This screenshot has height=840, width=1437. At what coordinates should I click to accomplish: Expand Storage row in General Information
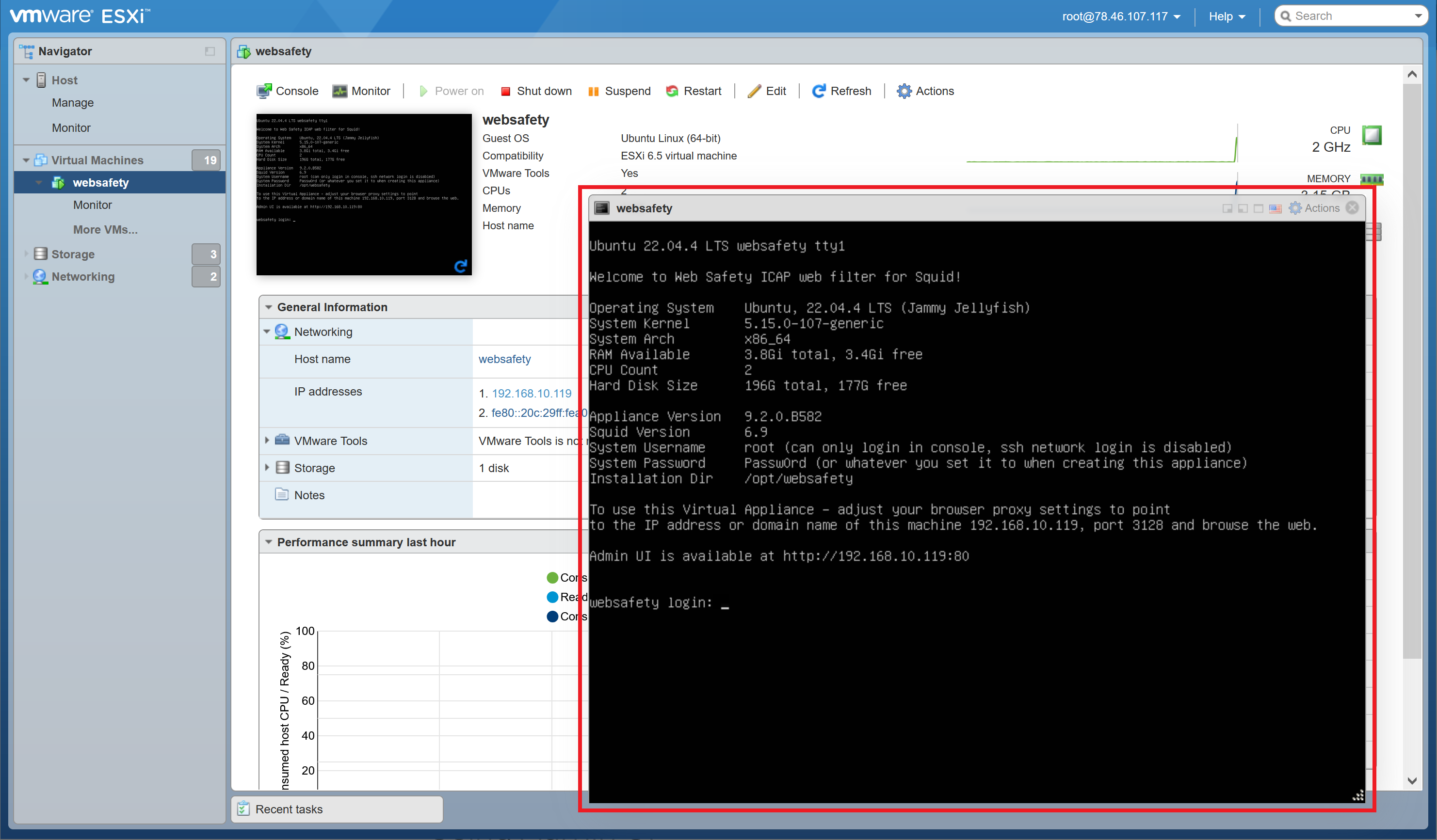click(266, 468)
